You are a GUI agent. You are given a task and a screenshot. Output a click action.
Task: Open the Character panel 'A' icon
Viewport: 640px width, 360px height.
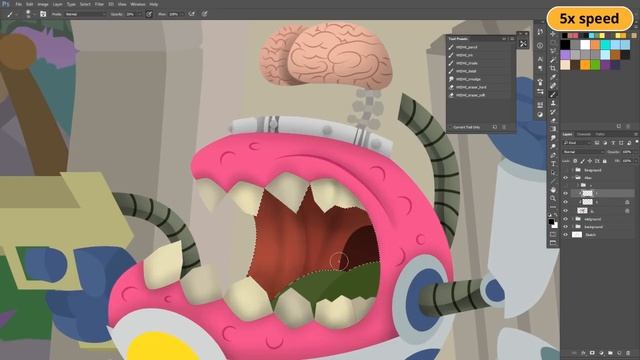point(540,59)
